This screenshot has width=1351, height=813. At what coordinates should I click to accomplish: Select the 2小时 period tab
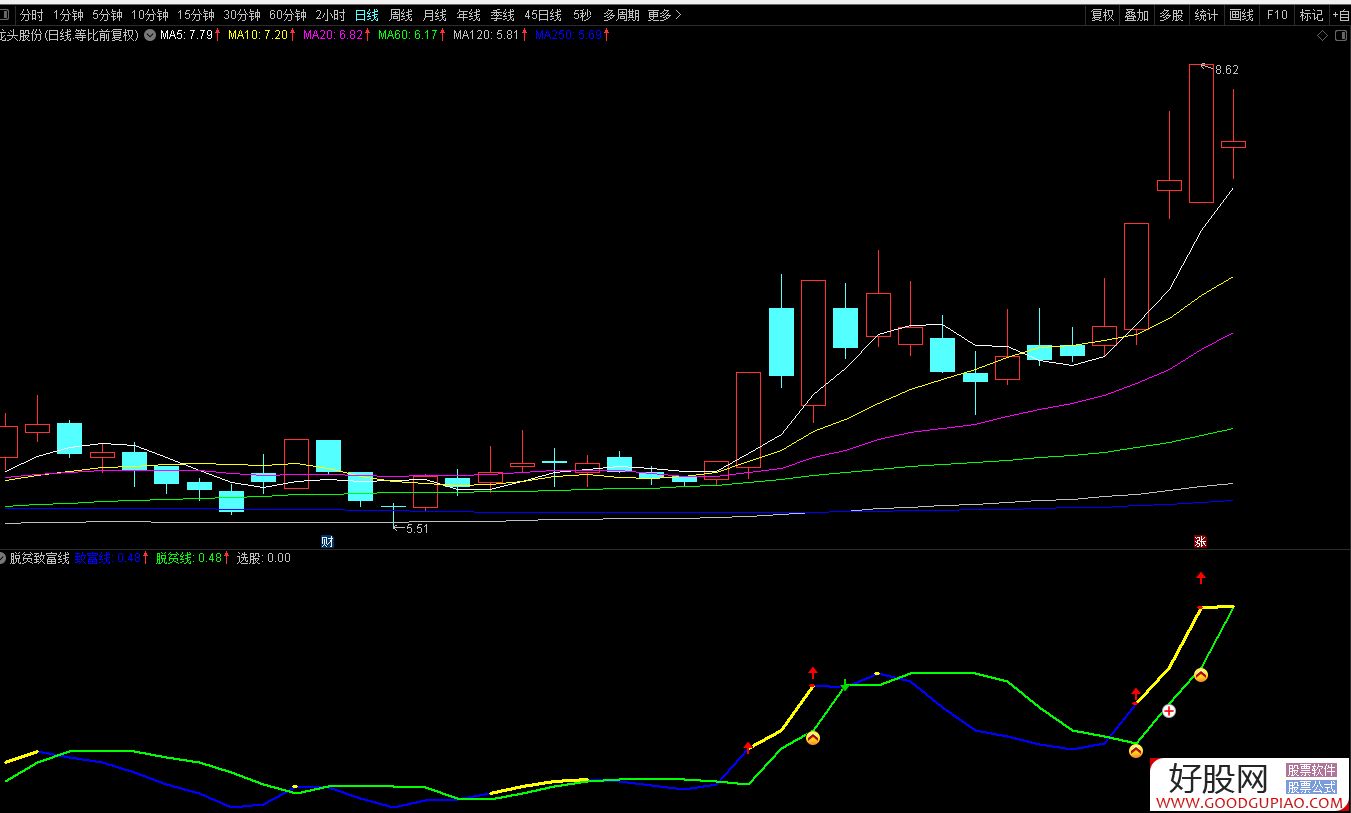tap(330, 15)
